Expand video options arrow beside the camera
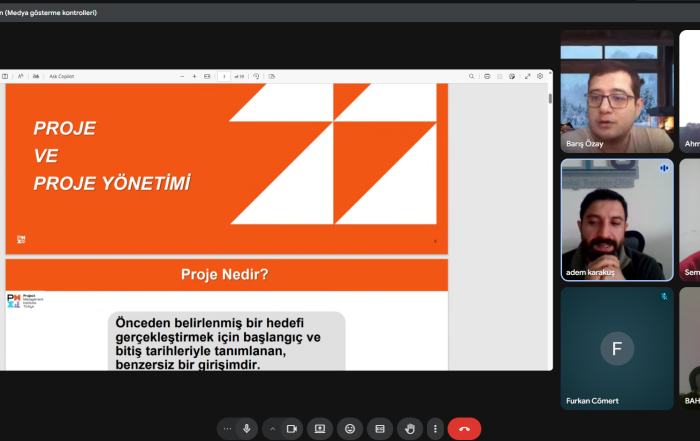This screenshot has height=441, width=700. tap(271, 429)
